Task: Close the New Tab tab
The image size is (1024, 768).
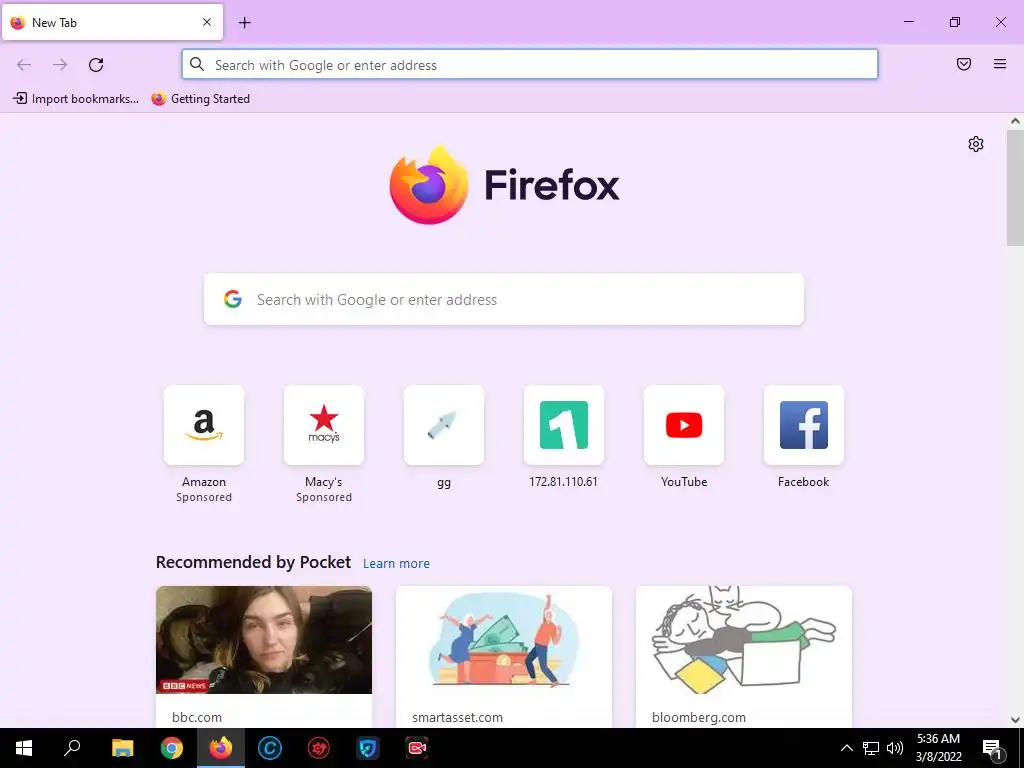Action: pos(207,22)
